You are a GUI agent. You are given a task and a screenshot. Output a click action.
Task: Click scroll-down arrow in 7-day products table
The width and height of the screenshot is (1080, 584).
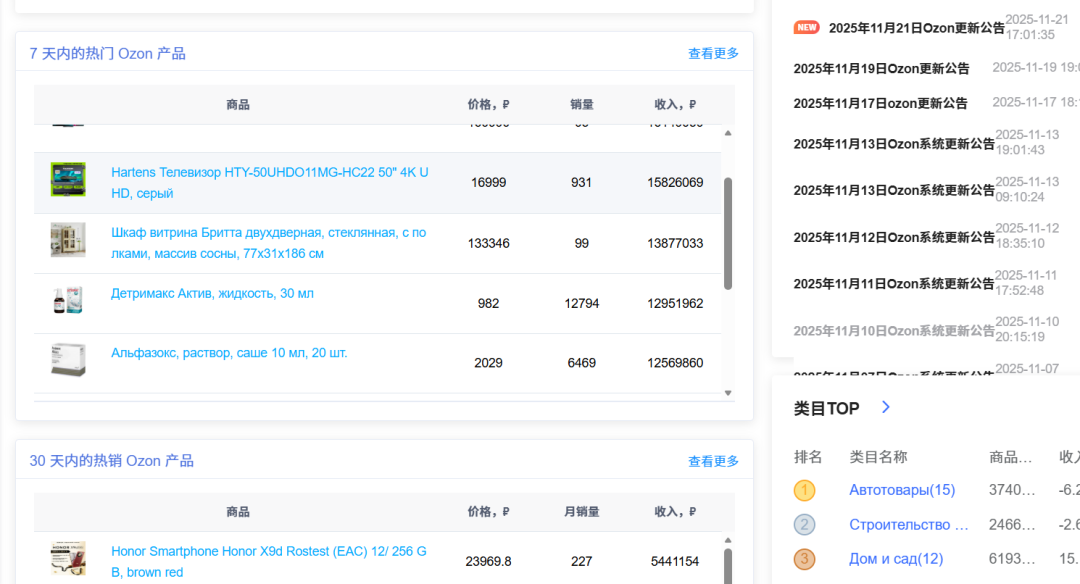click(x=728, y=393)
